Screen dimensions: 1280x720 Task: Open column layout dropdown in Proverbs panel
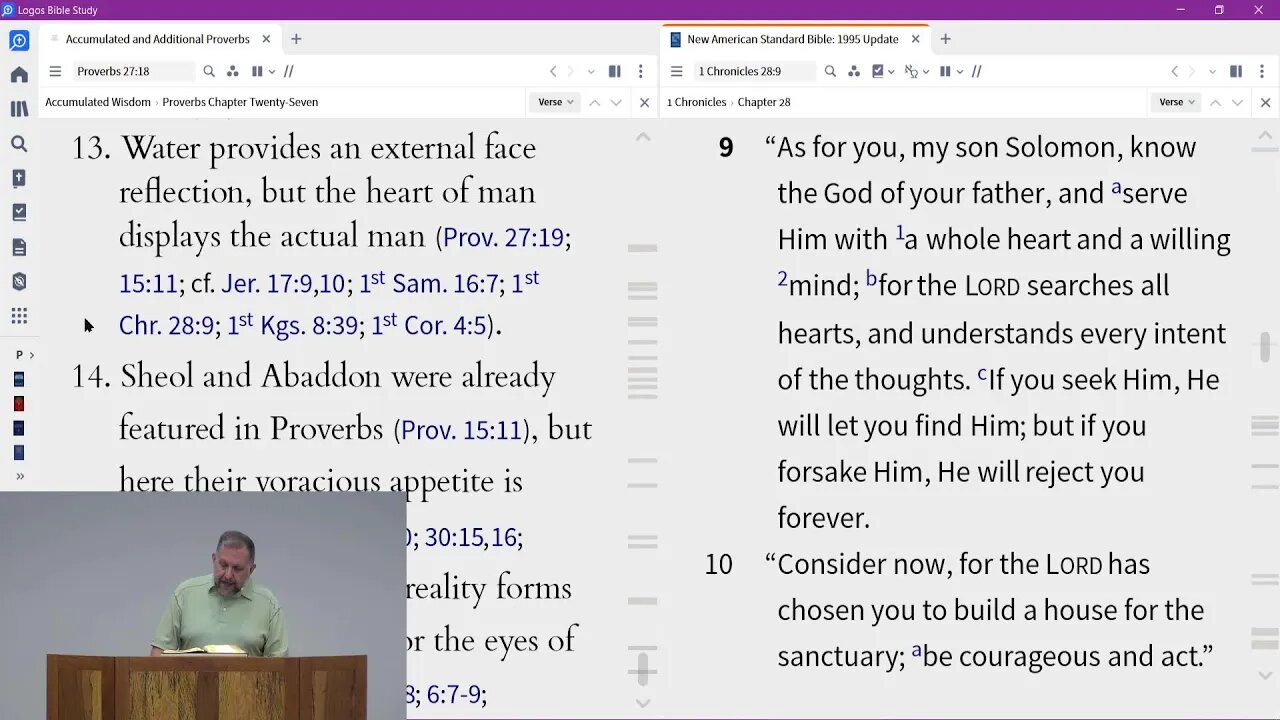coord(261,71)
